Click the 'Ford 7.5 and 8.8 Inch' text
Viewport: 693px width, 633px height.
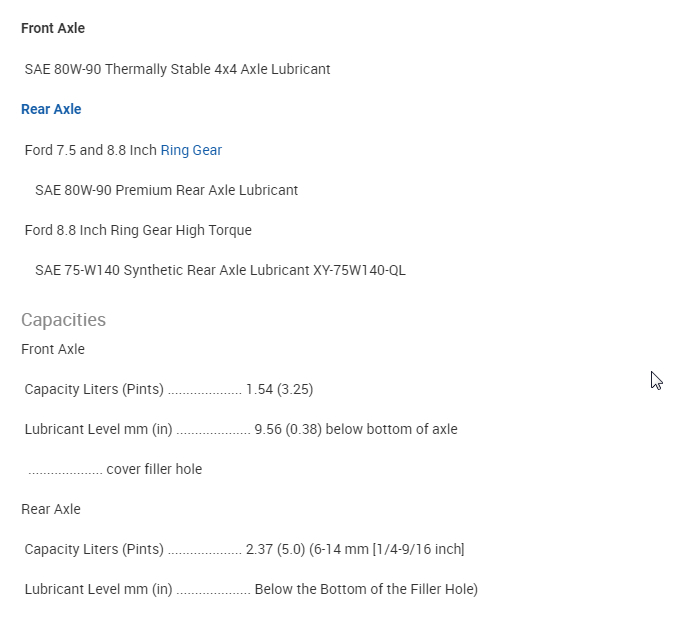[90, 150]
